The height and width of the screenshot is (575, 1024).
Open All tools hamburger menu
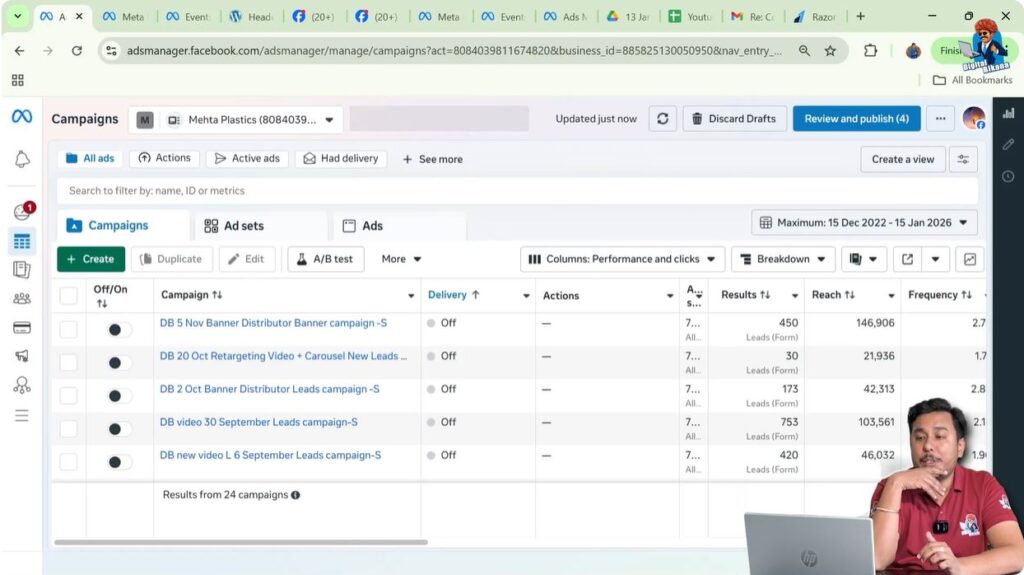22,416
